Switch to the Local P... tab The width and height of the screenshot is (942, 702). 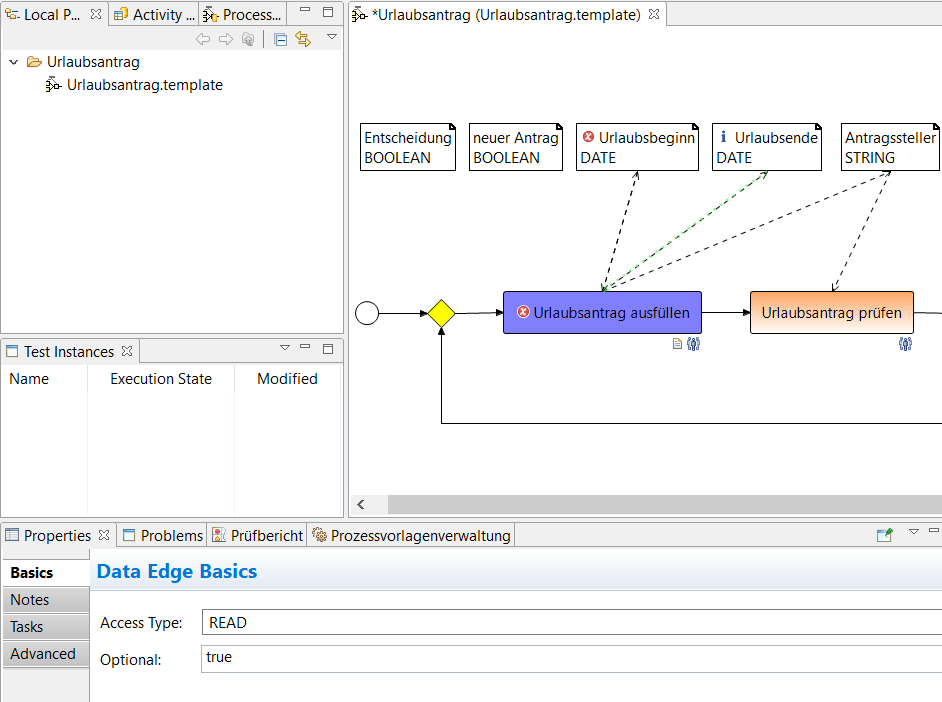click(x=51, y=14)
